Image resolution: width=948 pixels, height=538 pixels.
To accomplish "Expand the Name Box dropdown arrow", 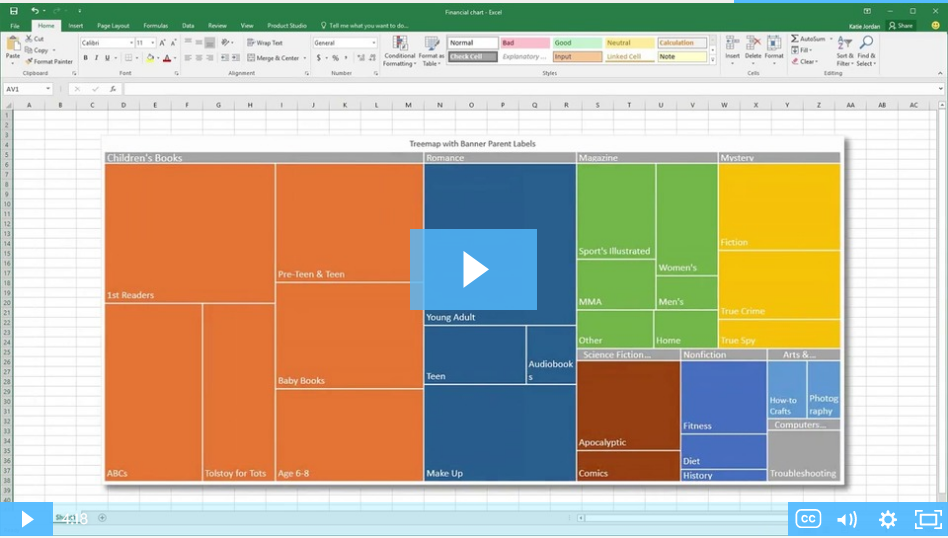I will coord(49,89).
